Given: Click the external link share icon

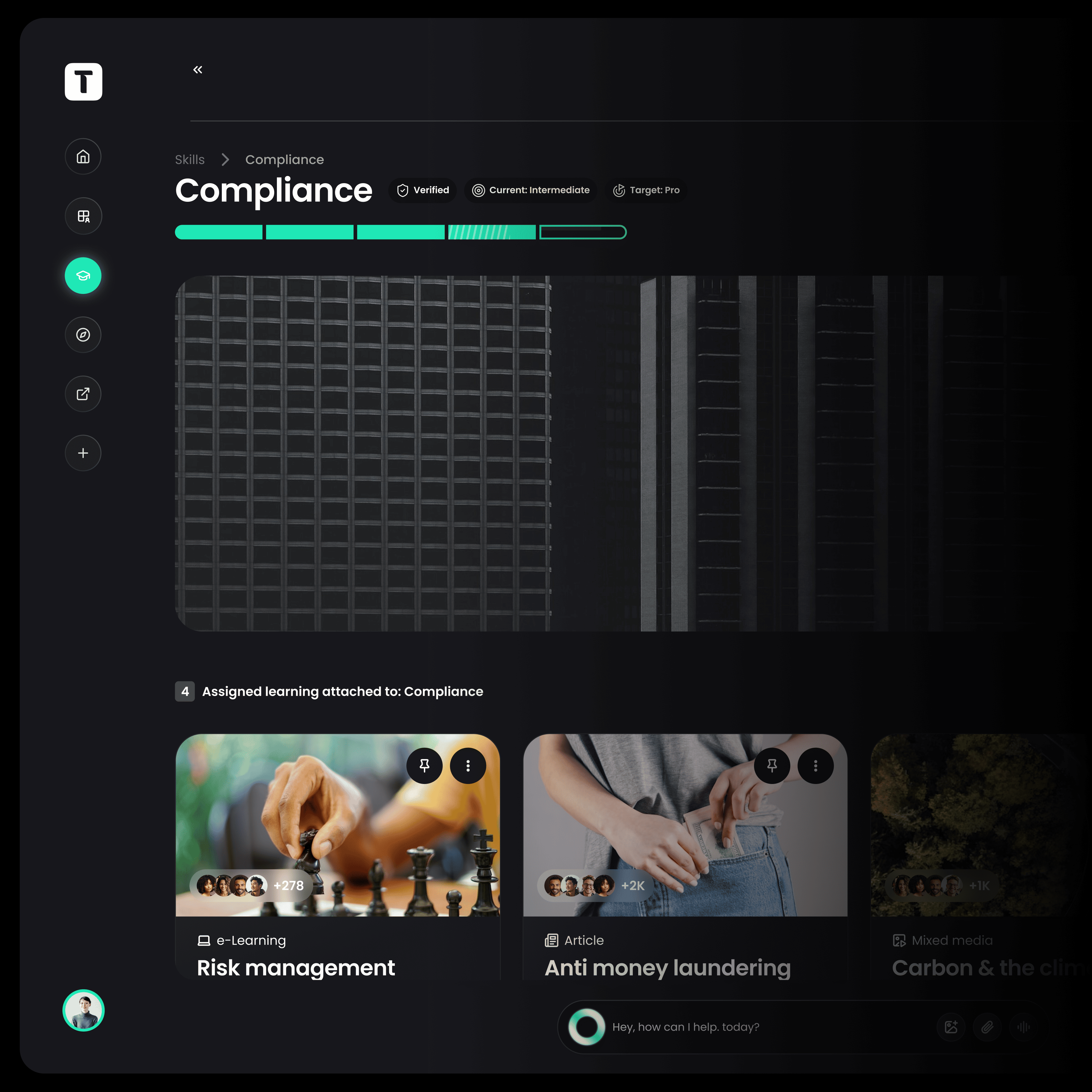Looking at the screenshot, I should 83,394.
